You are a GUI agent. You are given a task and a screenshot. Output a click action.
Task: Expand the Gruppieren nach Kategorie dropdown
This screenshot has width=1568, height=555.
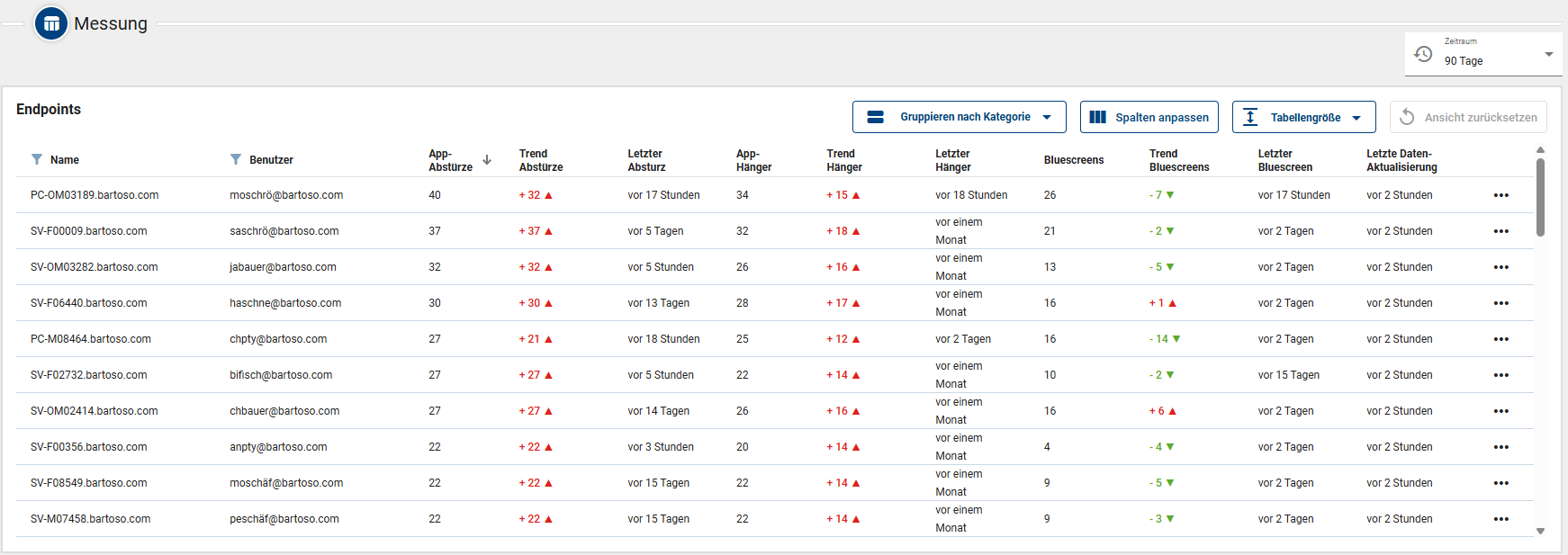[x=959, y=117]
